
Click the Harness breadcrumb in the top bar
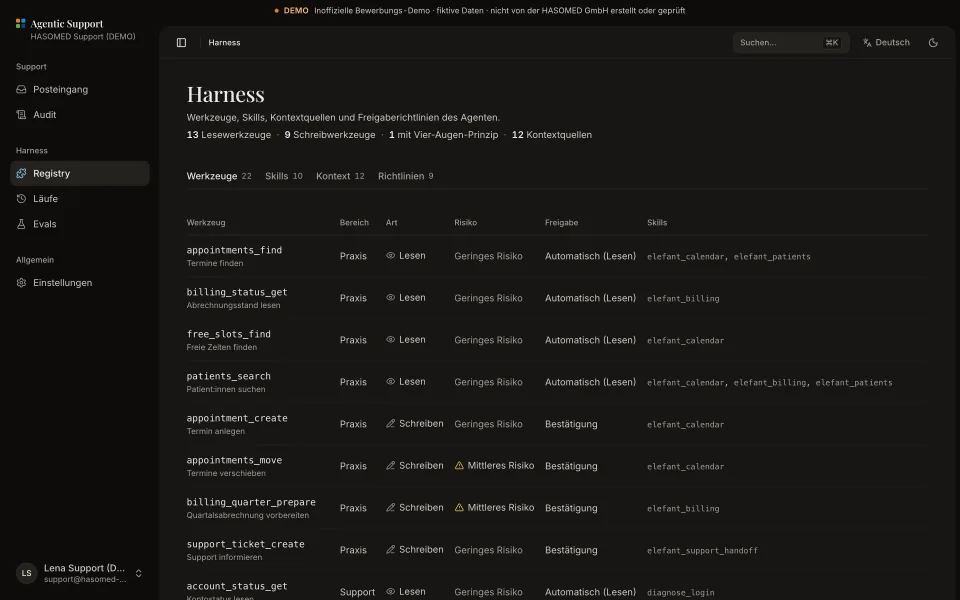pyautogui.click(x=224, y=42)
